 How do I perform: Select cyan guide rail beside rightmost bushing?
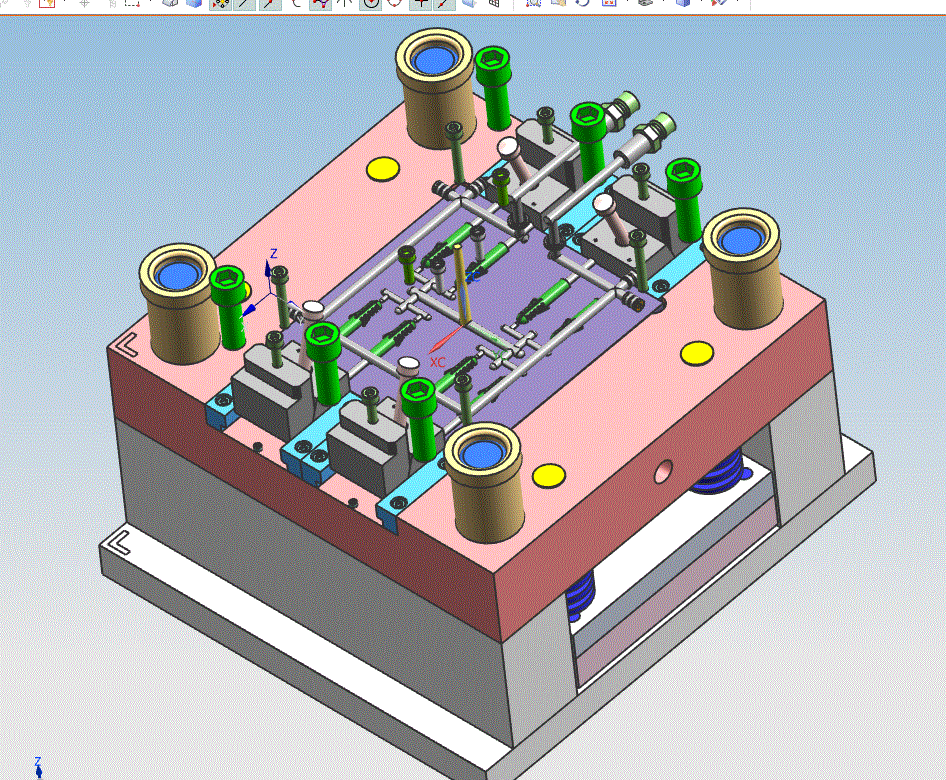682,268
